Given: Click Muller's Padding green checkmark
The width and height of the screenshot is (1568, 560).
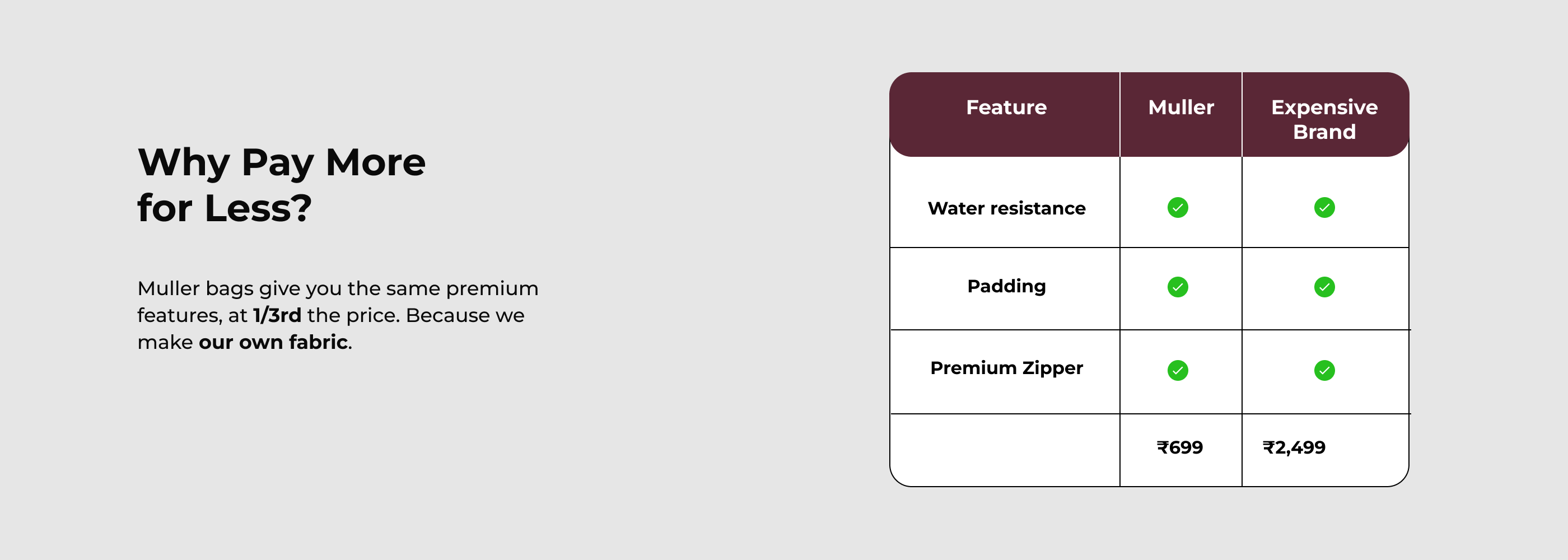Looking at the screenshot, I should tap(1177, 287).
